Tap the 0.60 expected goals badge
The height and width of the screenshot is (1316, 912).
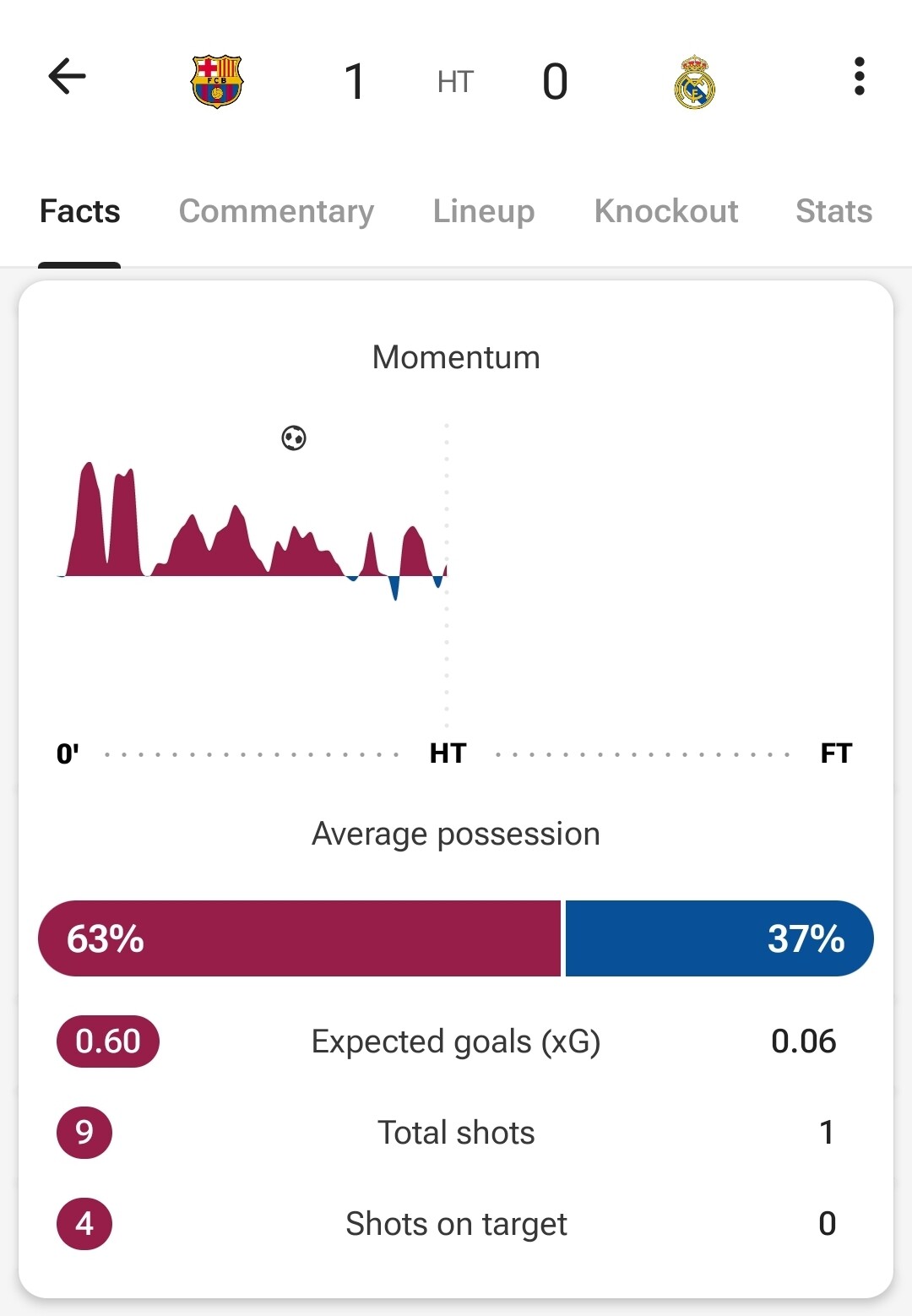(108, 1041)
